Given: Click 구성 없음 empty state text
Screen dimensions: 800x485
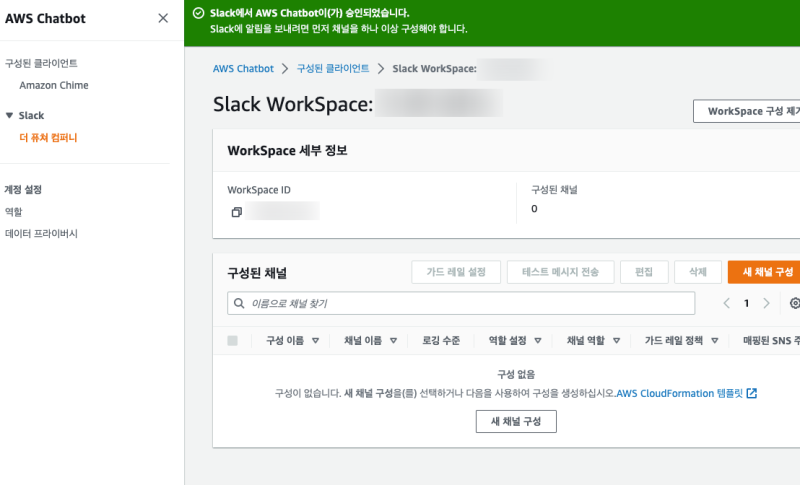Looking at the screenshot, I should pos(516,374).
